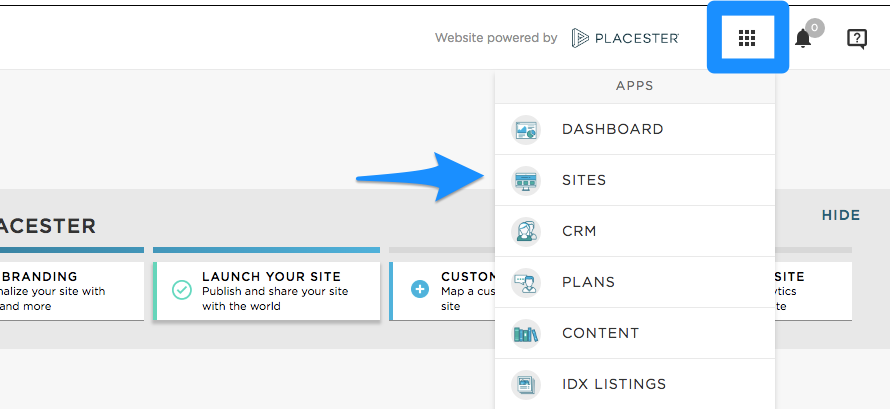Open the Launch Your Site card

[267, 291]
